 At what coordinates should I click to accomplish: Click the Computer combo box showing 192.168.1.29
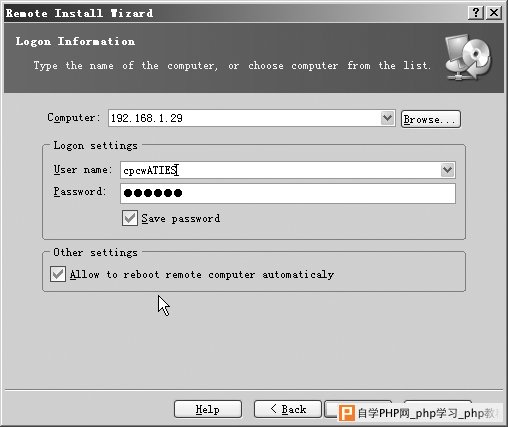click(x=252, y=118)
